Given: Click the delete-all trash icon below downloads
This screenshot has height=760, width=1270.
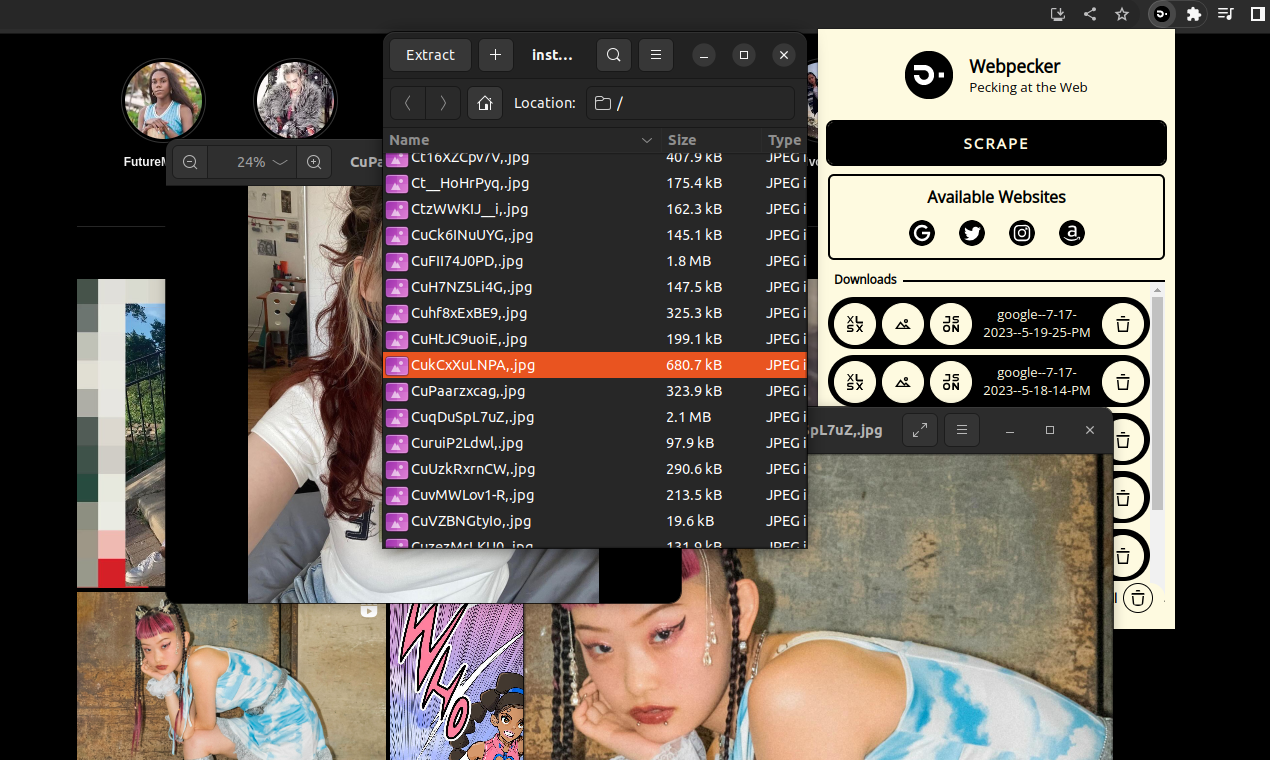Looking at the screenshot, I should pos(1138,598).
